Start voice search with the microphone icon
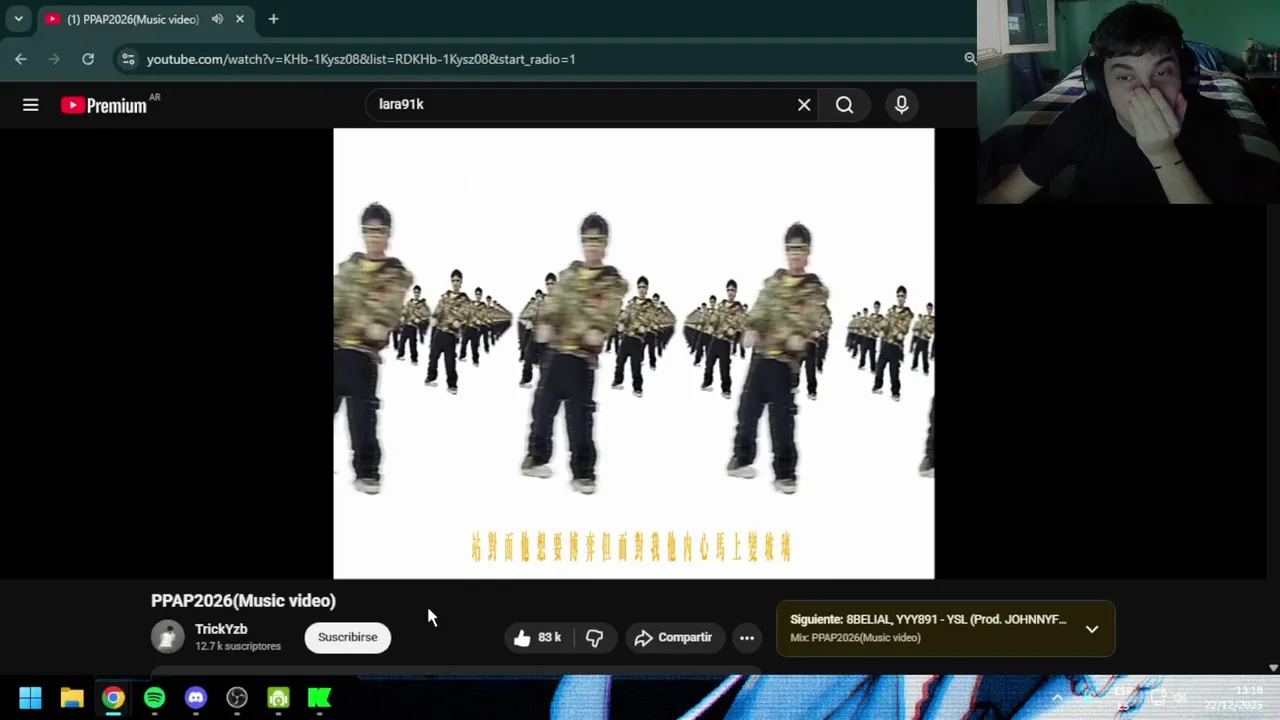 point(902,105)
